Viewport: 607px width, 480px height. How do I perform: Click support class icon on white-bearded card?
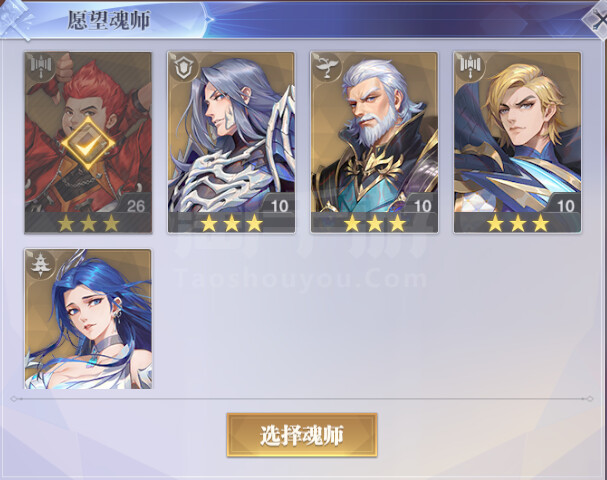pyautogui.click(x=326, y=67)
